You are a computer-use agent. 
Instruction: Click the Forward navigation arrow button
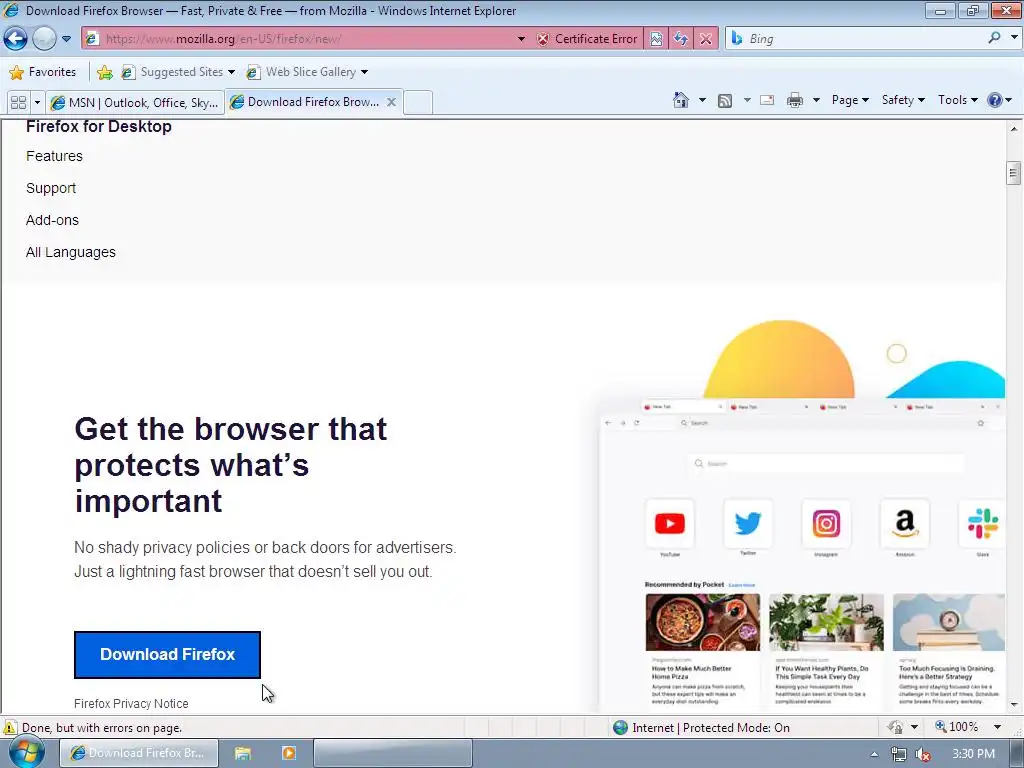click(44, 39)
